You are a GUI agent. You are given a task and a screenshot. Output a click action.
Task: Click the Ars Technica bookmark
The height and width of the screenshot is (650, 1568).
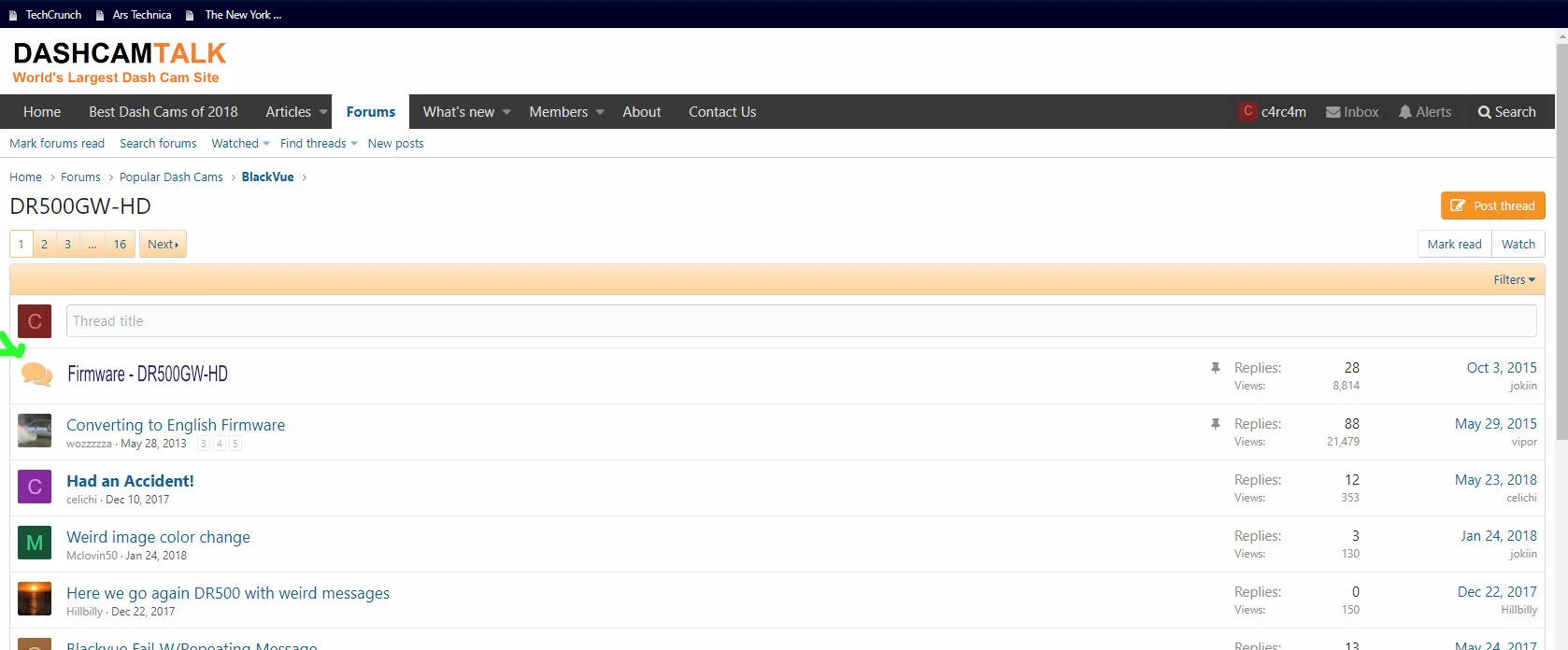click(134, 15)
